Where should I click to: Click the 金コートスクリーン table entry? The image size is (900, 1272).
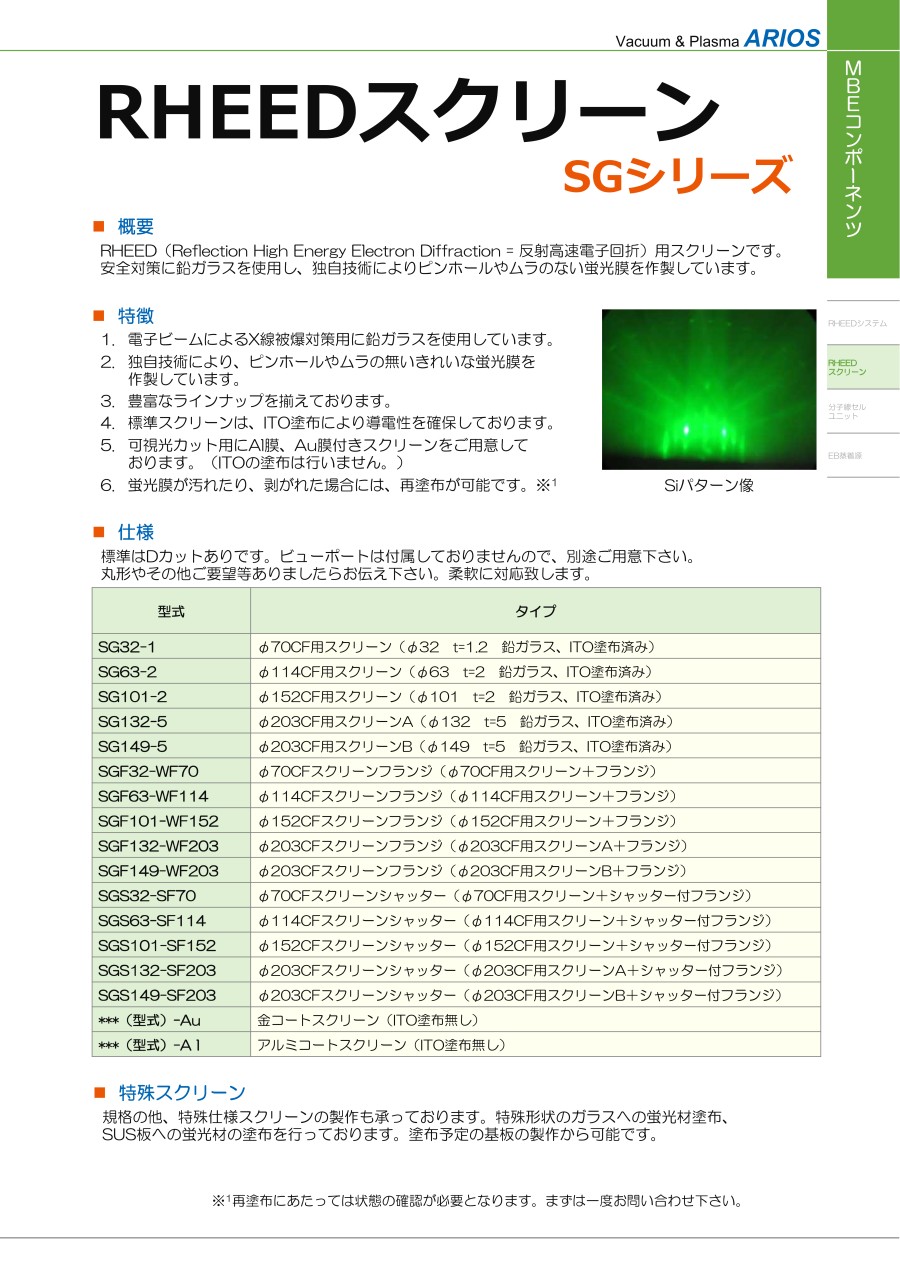pos(368,1020)
